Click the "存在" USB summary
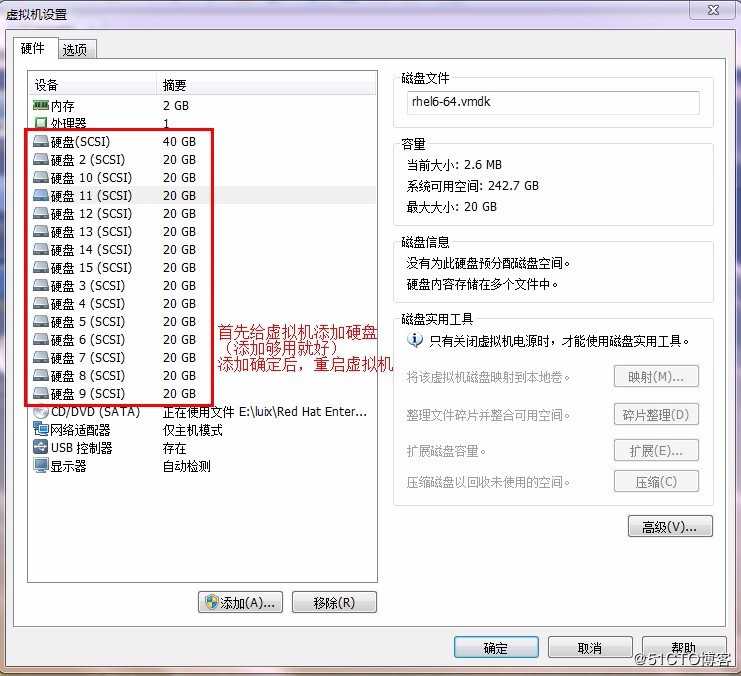This screenshot has width=741, height=676. click(174, 448)
